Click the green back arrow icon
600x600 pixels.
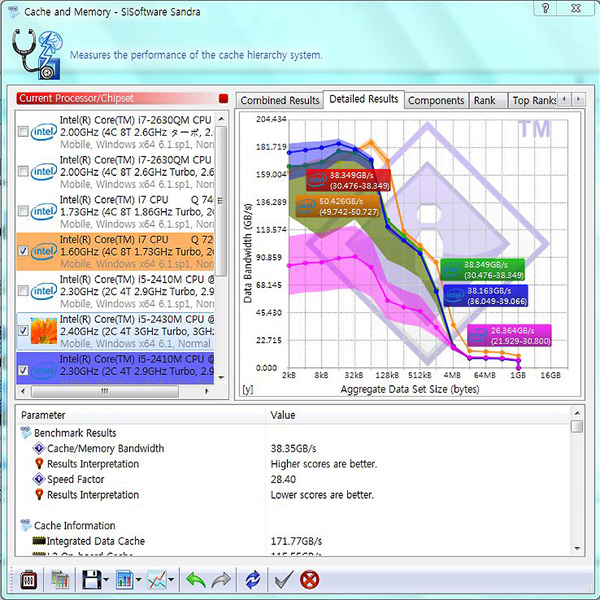[x=196, y=580]
